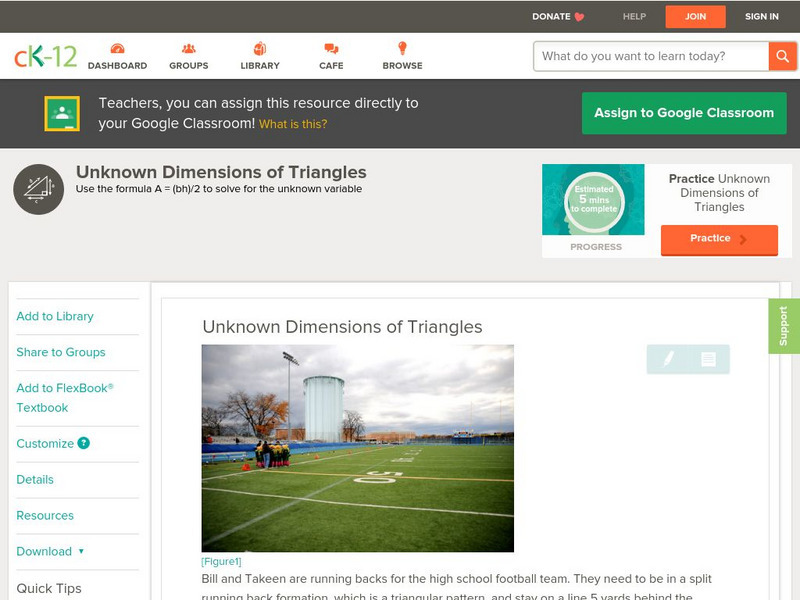Click the football field photo

point(358,448)
